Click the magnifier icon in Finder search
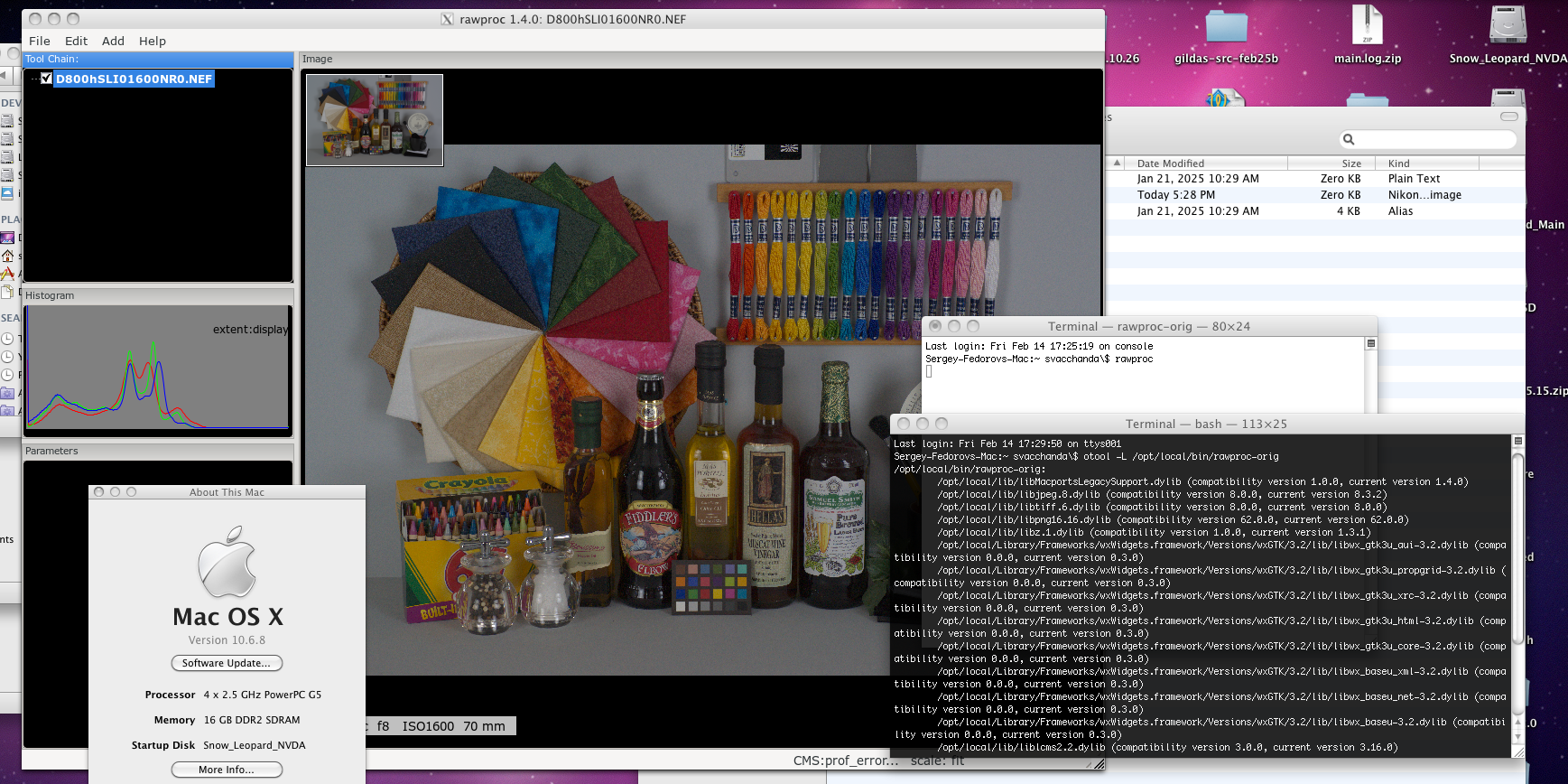 tap(1349, 139)
